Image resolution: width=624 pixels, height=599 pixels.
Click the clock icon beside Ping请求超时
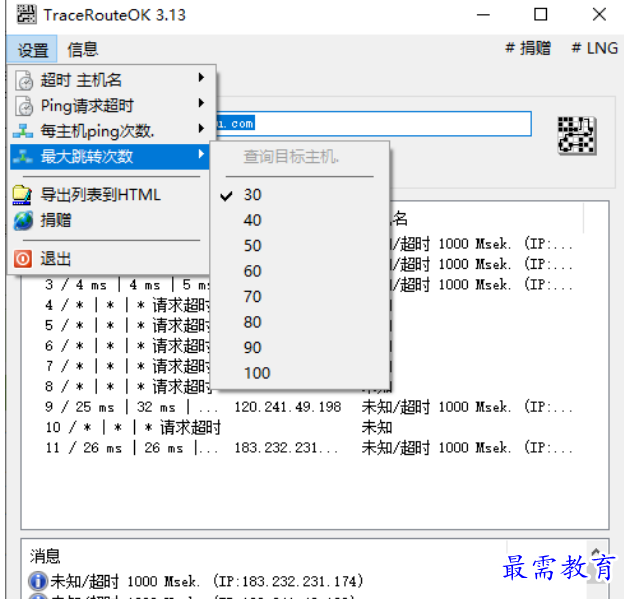click(x=25, y=106)
